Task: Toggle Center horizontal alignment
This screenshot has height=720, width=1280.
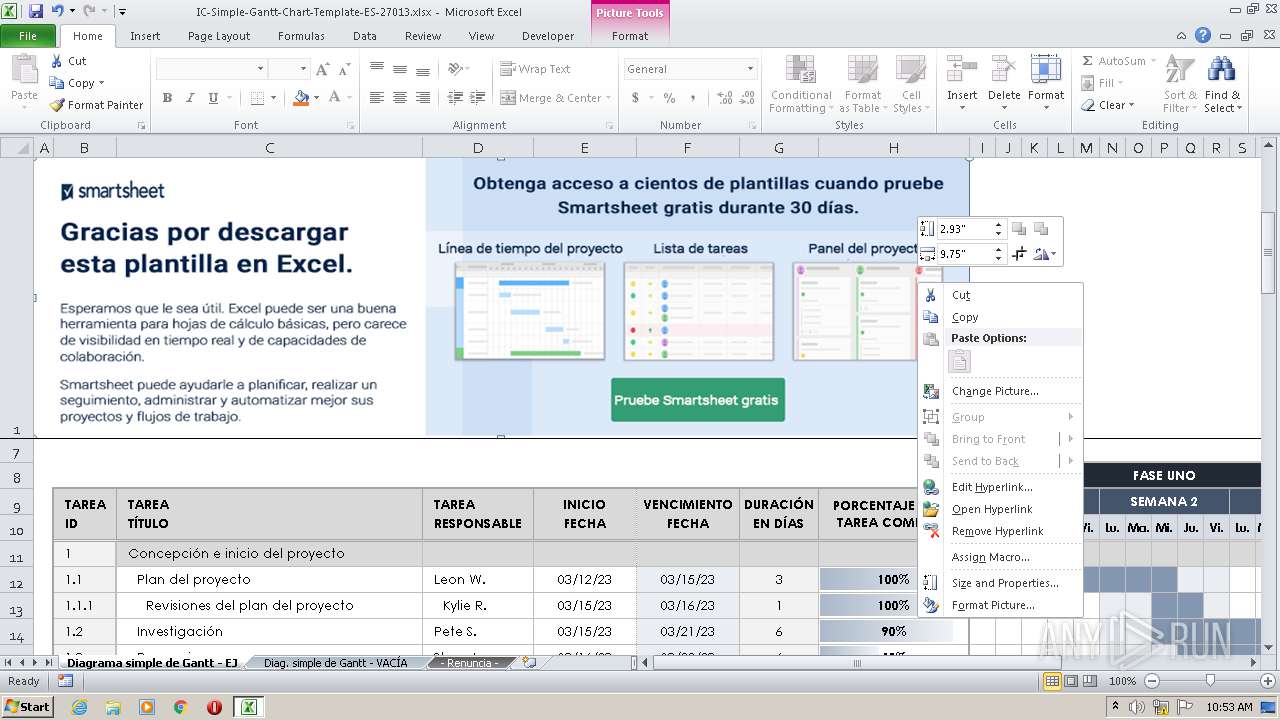Action: click(400, 98)
